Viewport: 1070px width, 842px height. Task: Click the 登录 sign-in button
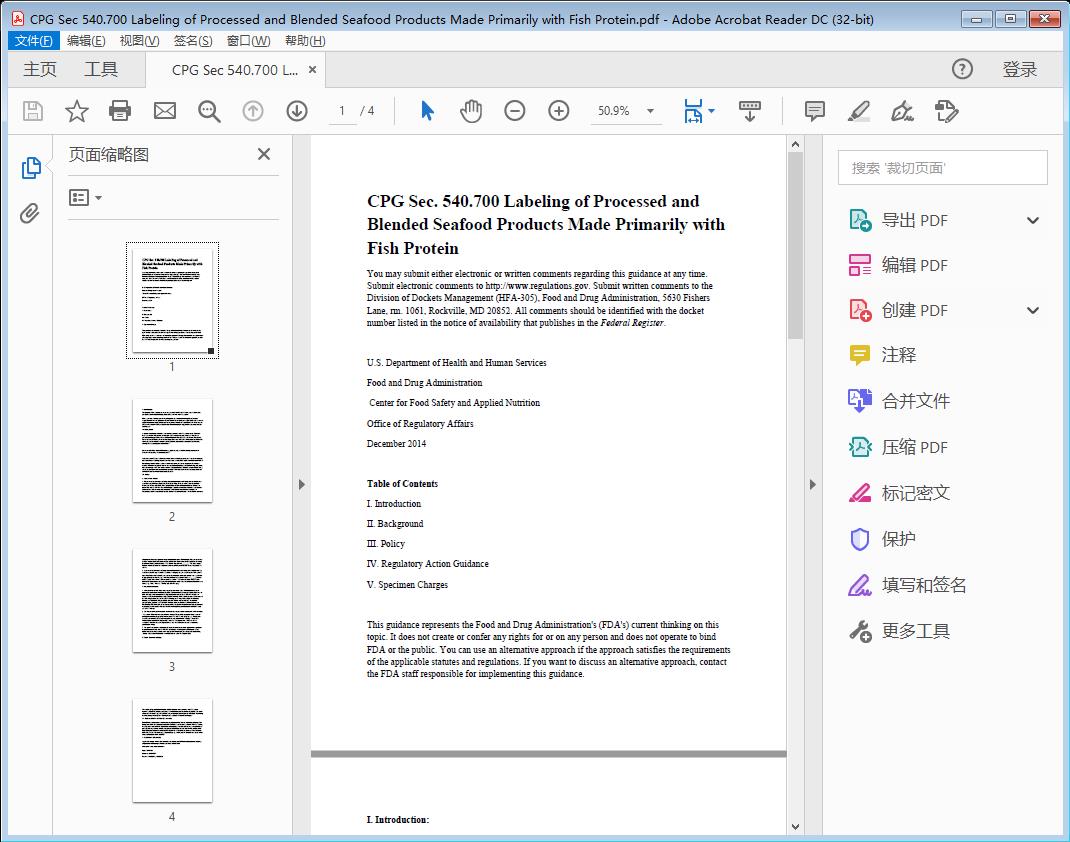click(1019, 69)
